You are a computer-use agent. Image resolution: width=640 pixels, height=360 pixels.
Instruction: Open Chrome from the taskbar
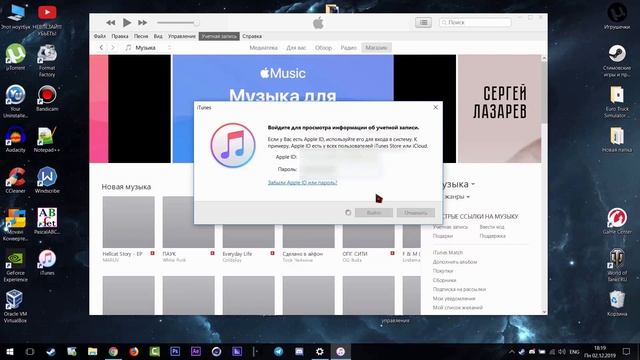click(x=113, y=351)
